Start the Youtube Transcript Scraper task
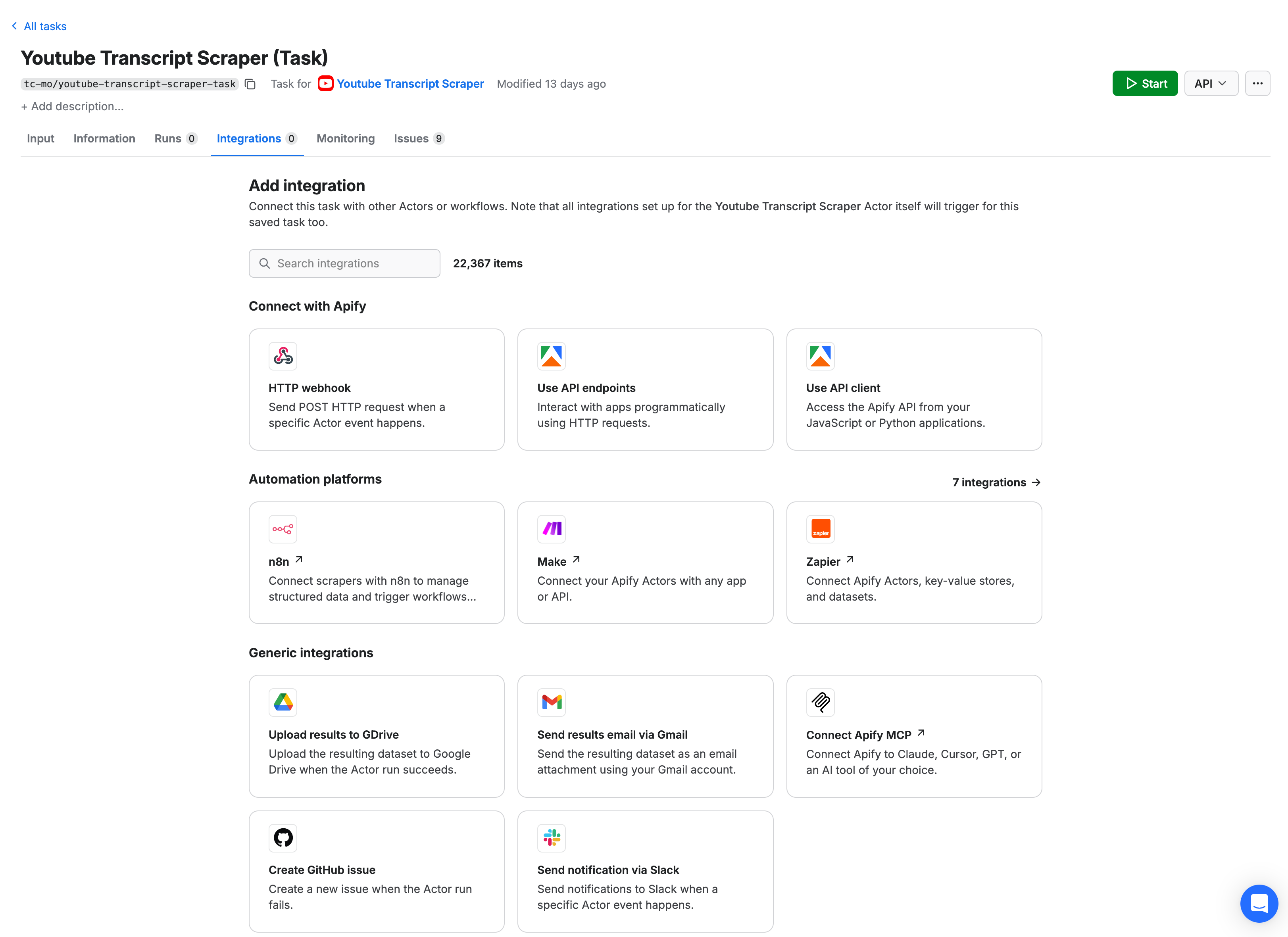The height and width of the screenshot is (937, 1288). click(1145, 83)
